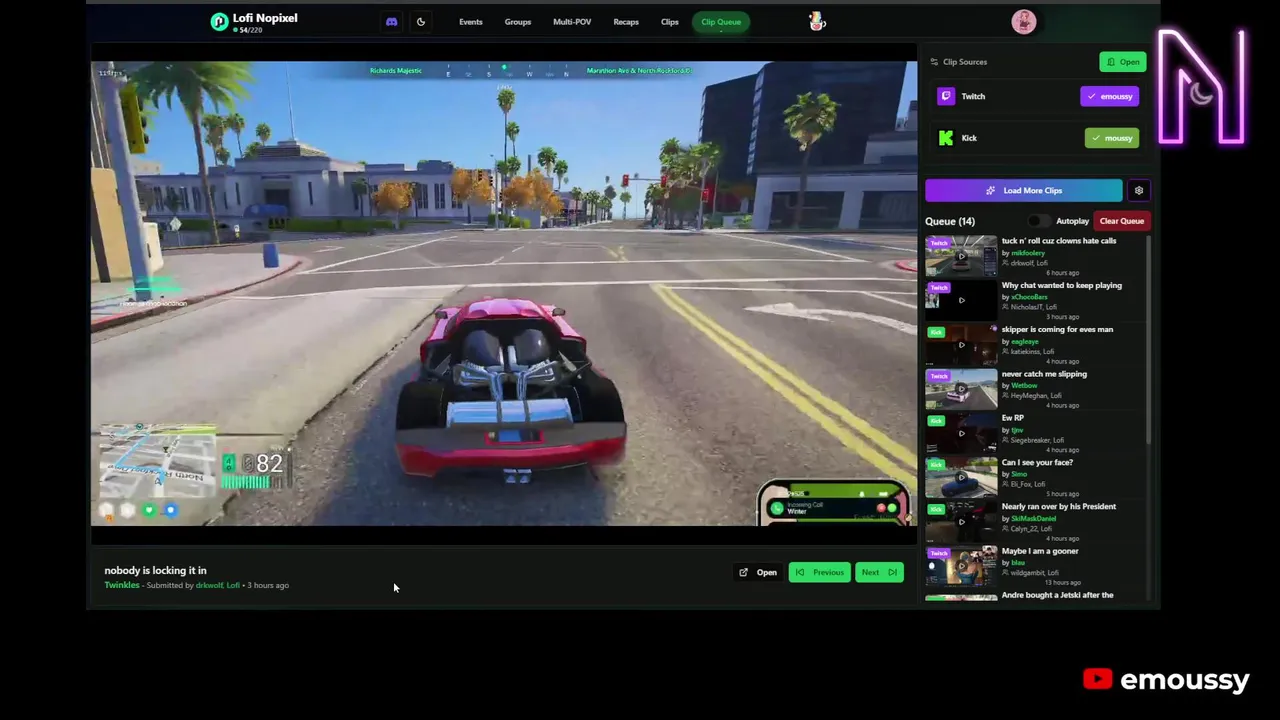Open the Discord icon link in header

click(391, 22)
